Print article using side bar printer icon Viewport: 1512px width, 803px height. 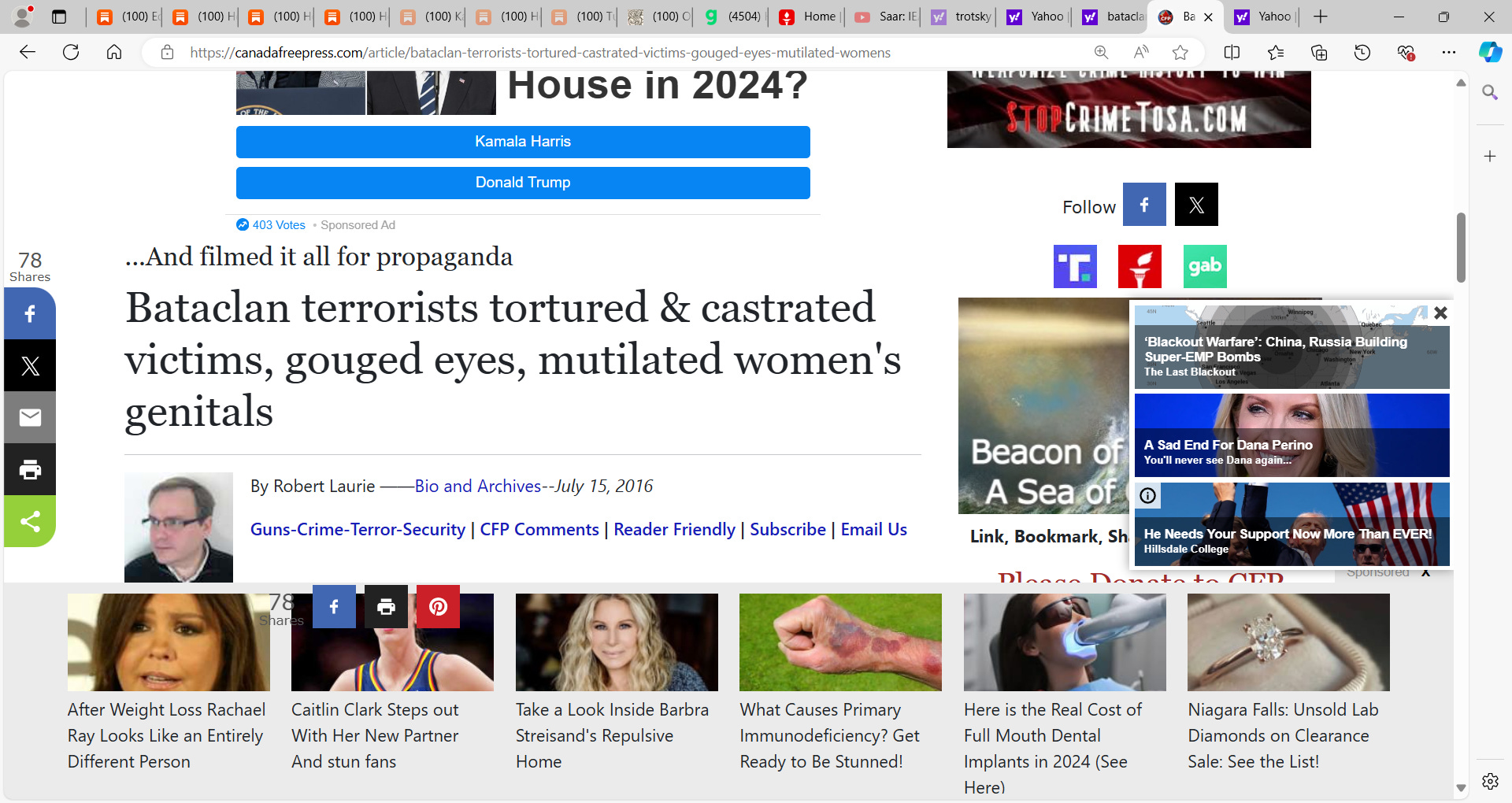click(30, 469)
